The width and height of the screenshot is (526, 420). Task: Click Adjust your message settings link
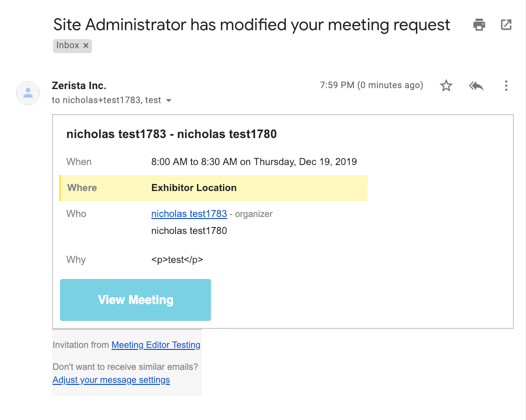111,380
